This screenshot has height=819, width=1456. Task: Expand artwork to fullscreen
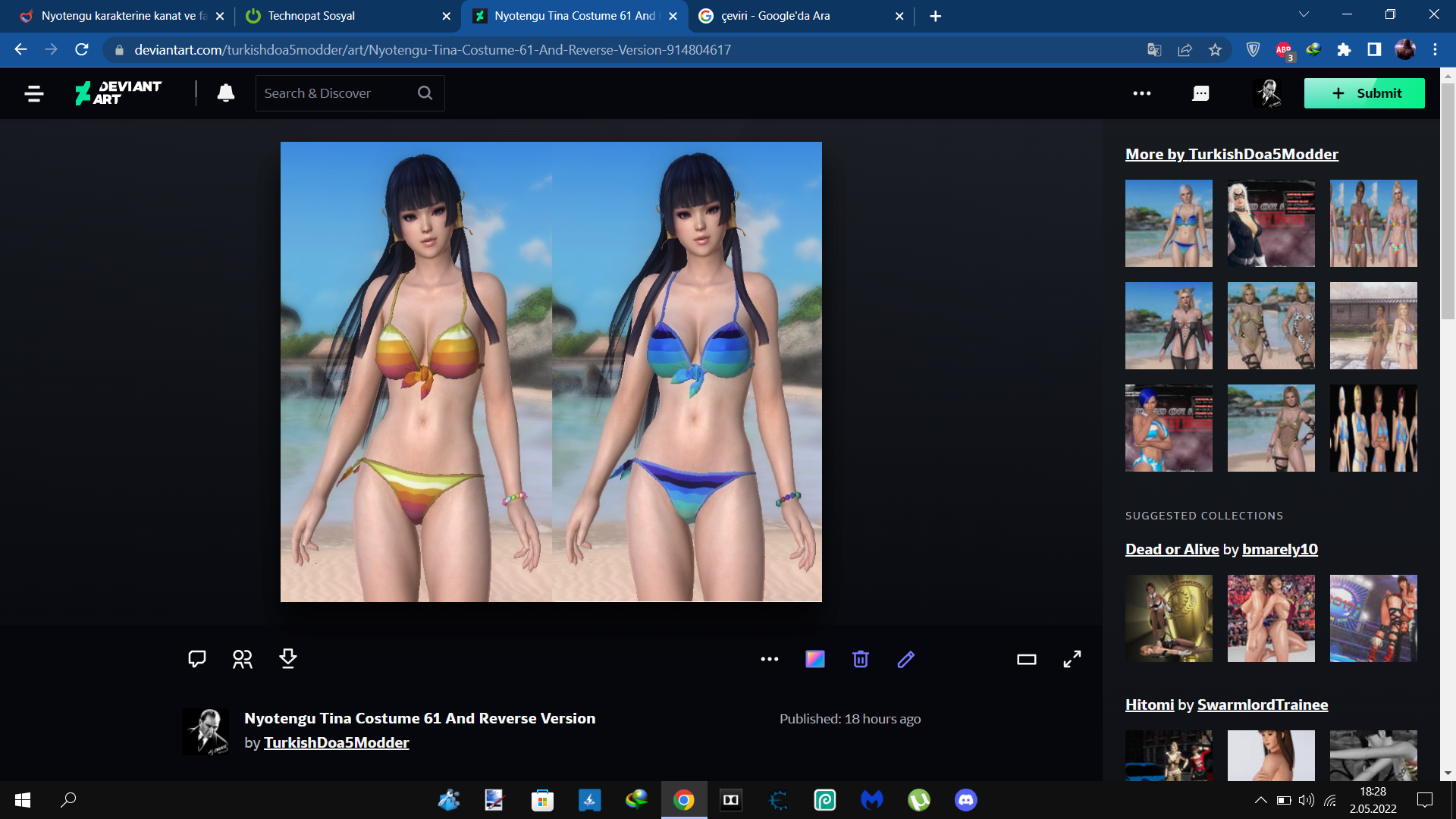coord(1072,659)
